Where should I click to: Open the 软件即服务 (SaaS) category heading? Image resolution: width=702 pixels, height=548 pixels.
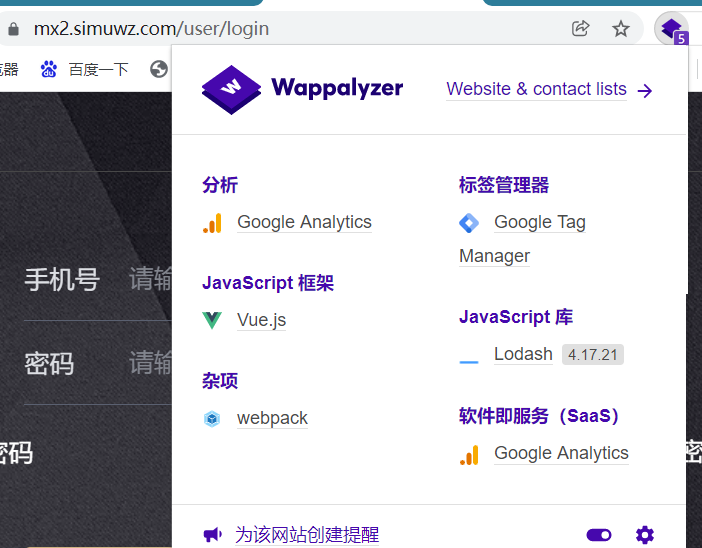coord(539,416)
